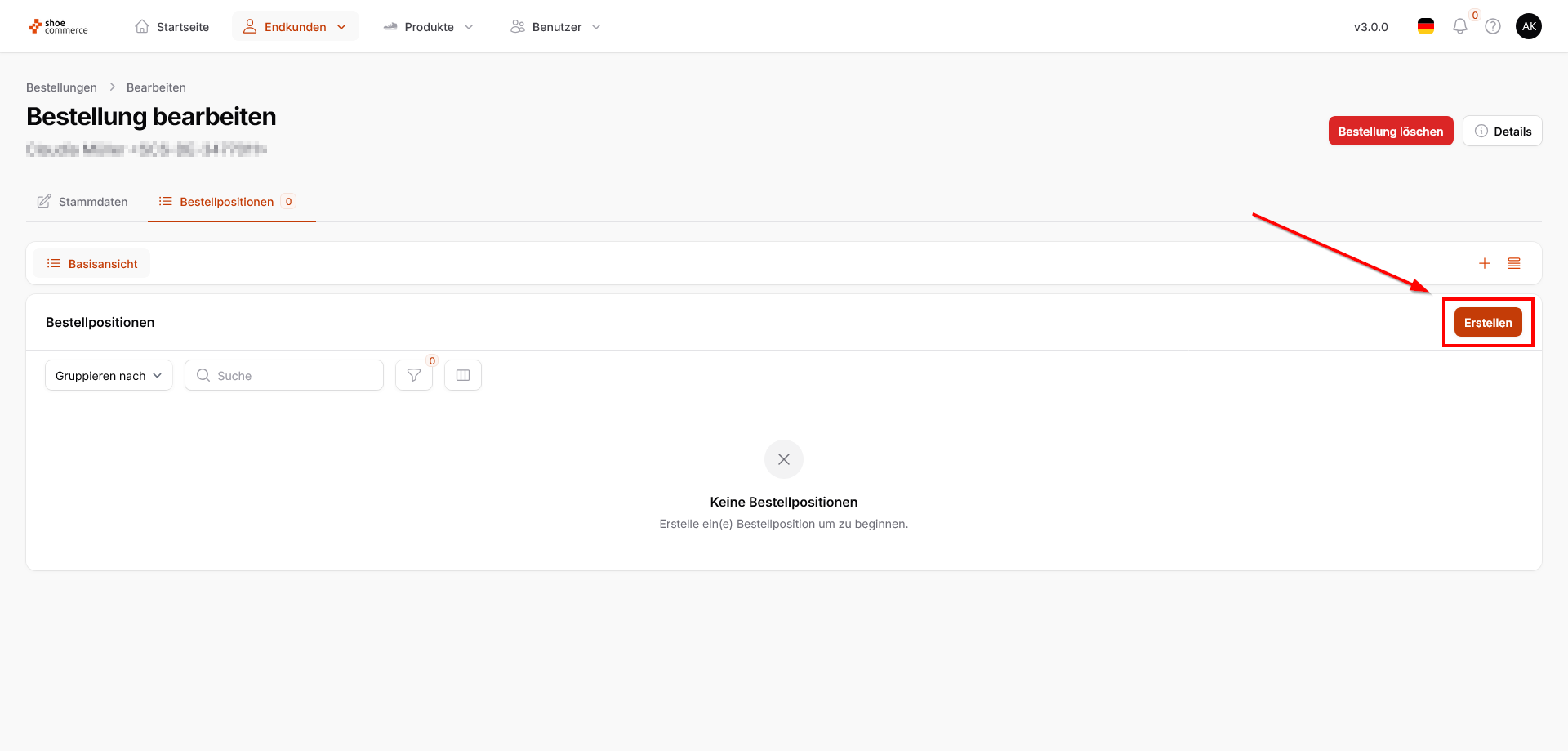Open the Details button

pyautogui.click(x=1503, y=132)
